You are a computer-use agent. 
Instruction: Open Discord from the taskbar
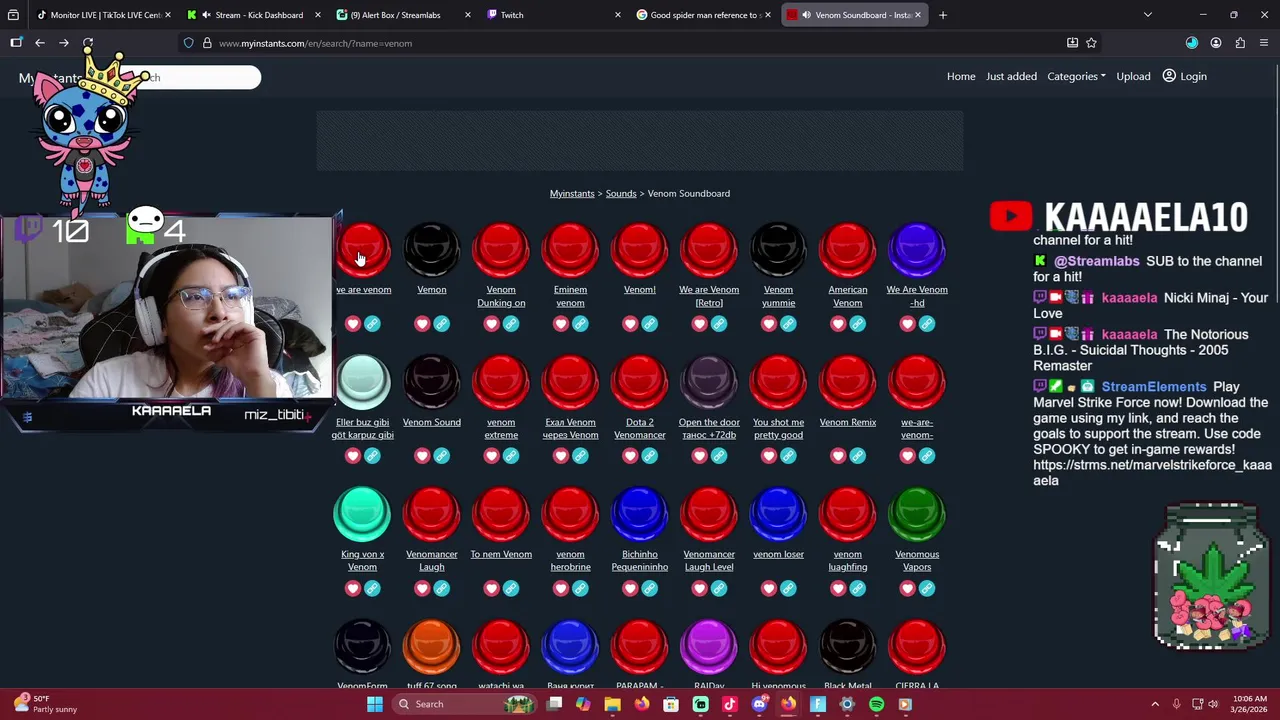tap(759, 704)
